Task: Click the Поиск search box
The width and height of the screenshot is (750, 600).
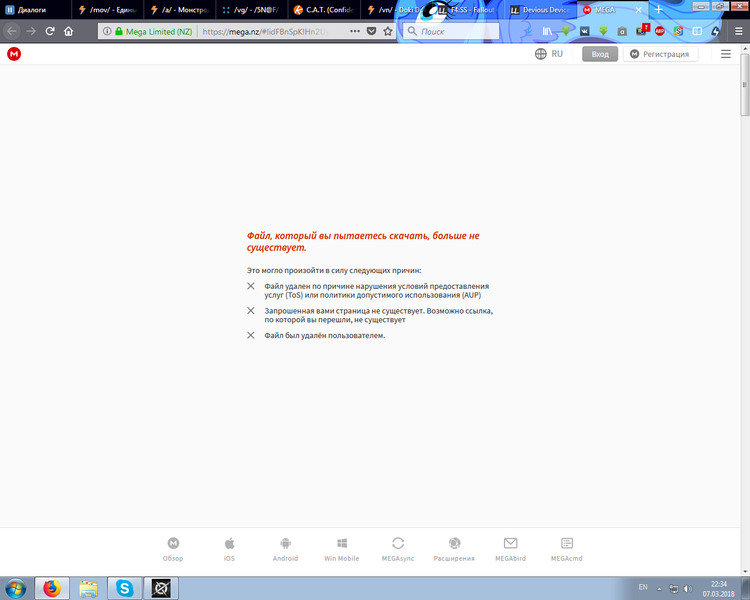Action: click(452, 31)
